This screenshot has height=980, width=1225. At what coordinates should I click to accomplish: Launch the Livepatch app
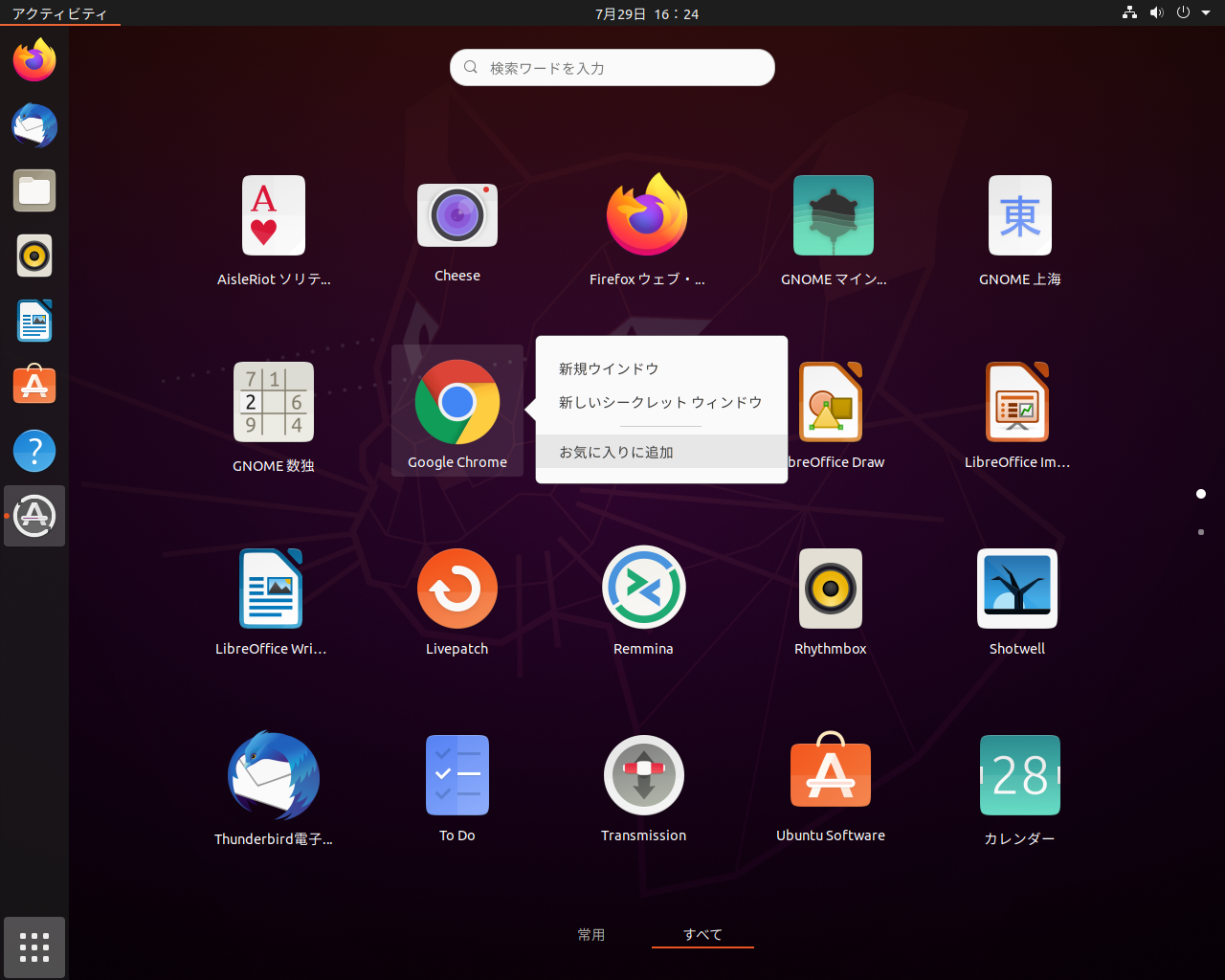(457, 589)
